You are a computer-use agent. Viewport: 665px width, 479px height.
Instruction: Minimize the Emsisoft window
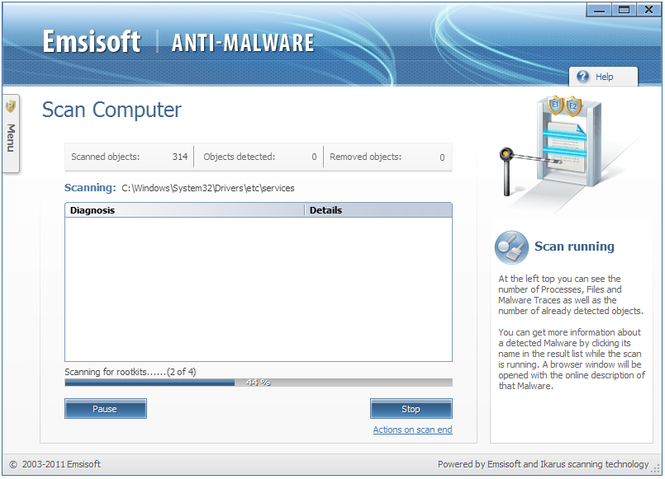[599, 10]
